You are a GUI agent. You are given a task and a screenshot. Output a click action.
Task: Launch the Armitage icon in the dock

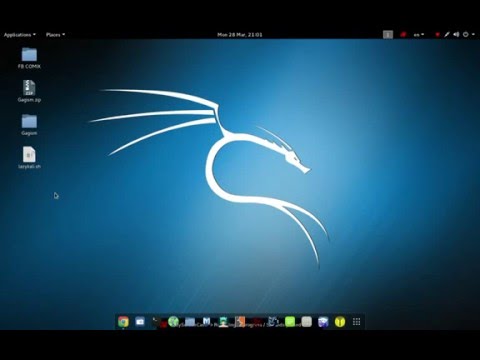[223, 322]
